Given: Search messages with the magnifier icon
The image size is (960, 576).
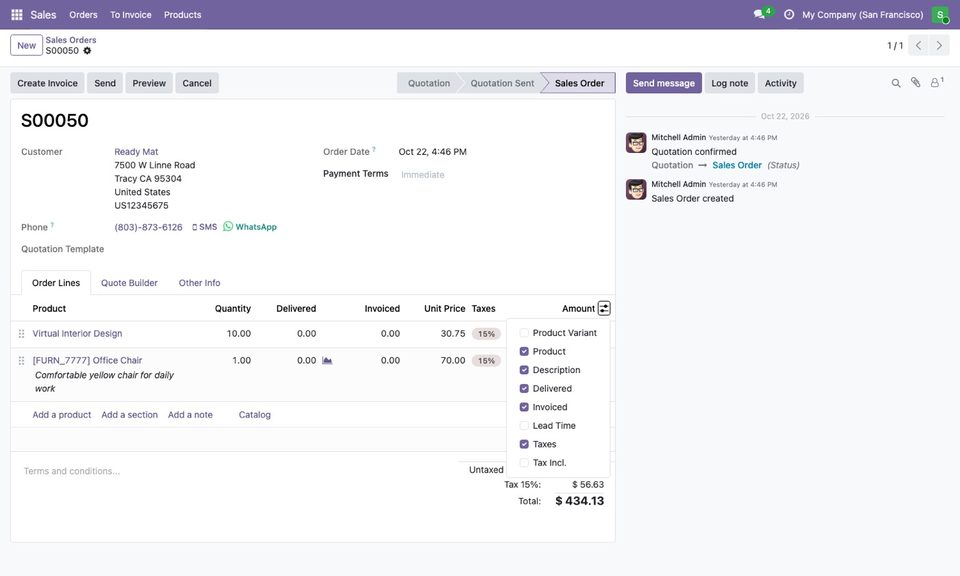Looking at the screenshot, I should coord(896,83).
